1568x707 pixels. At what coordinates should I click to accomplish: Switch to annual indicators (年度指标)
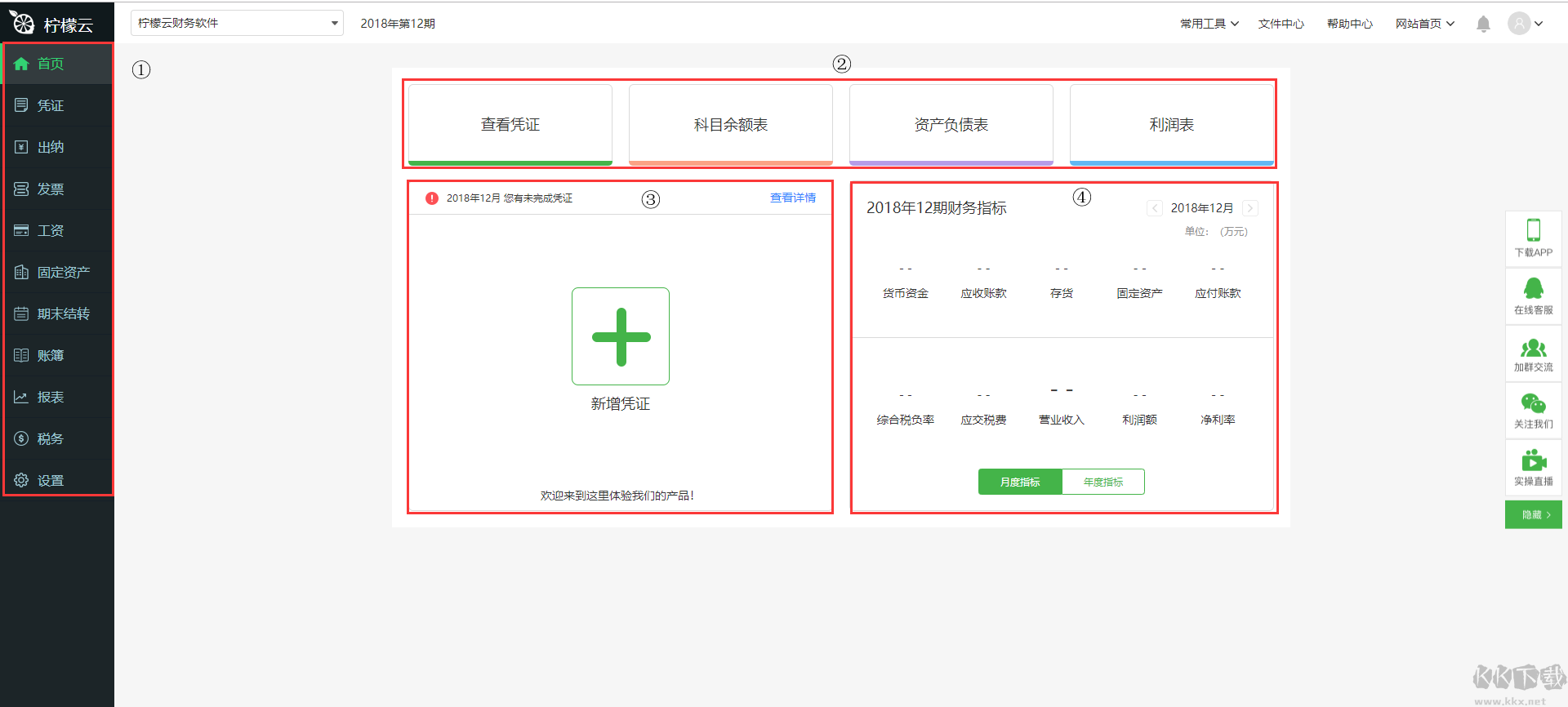click(1103, 482)
